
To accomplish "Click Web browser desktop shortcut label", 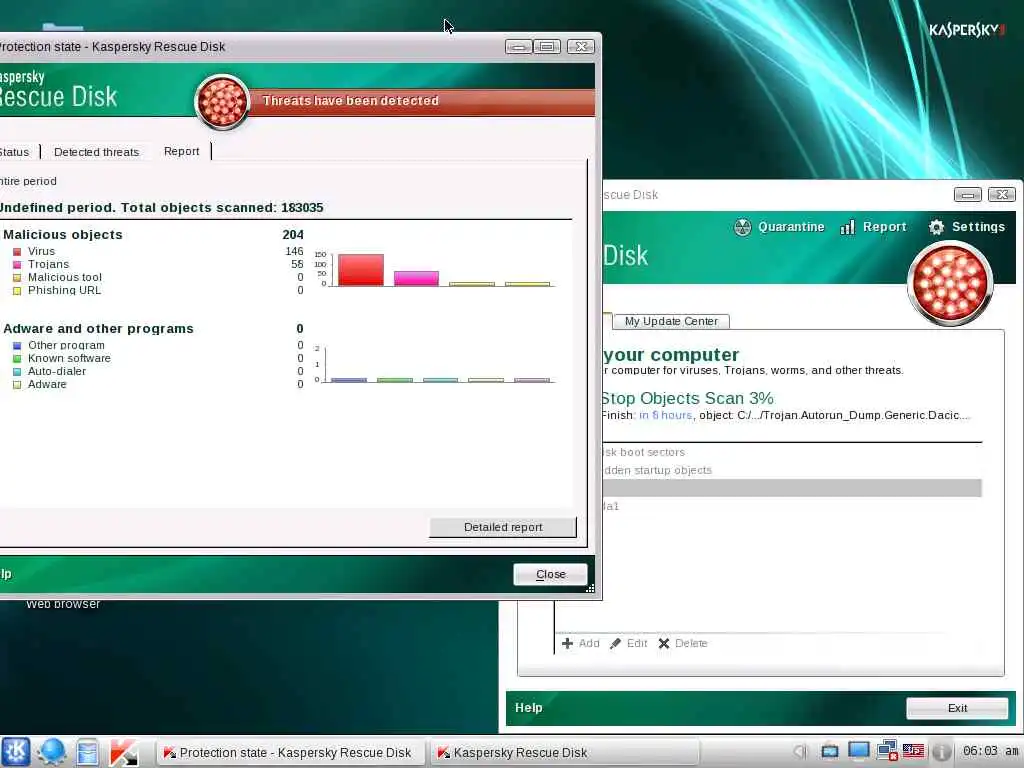I will coord(63,604).
